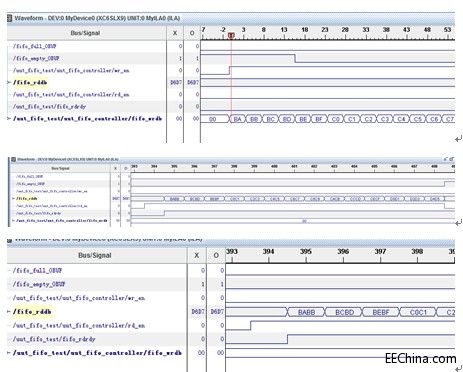Click the red T cursor marker on the top ruler
Image resolution: width=463 pixels, height=372 pixels.
click(231, 35)
